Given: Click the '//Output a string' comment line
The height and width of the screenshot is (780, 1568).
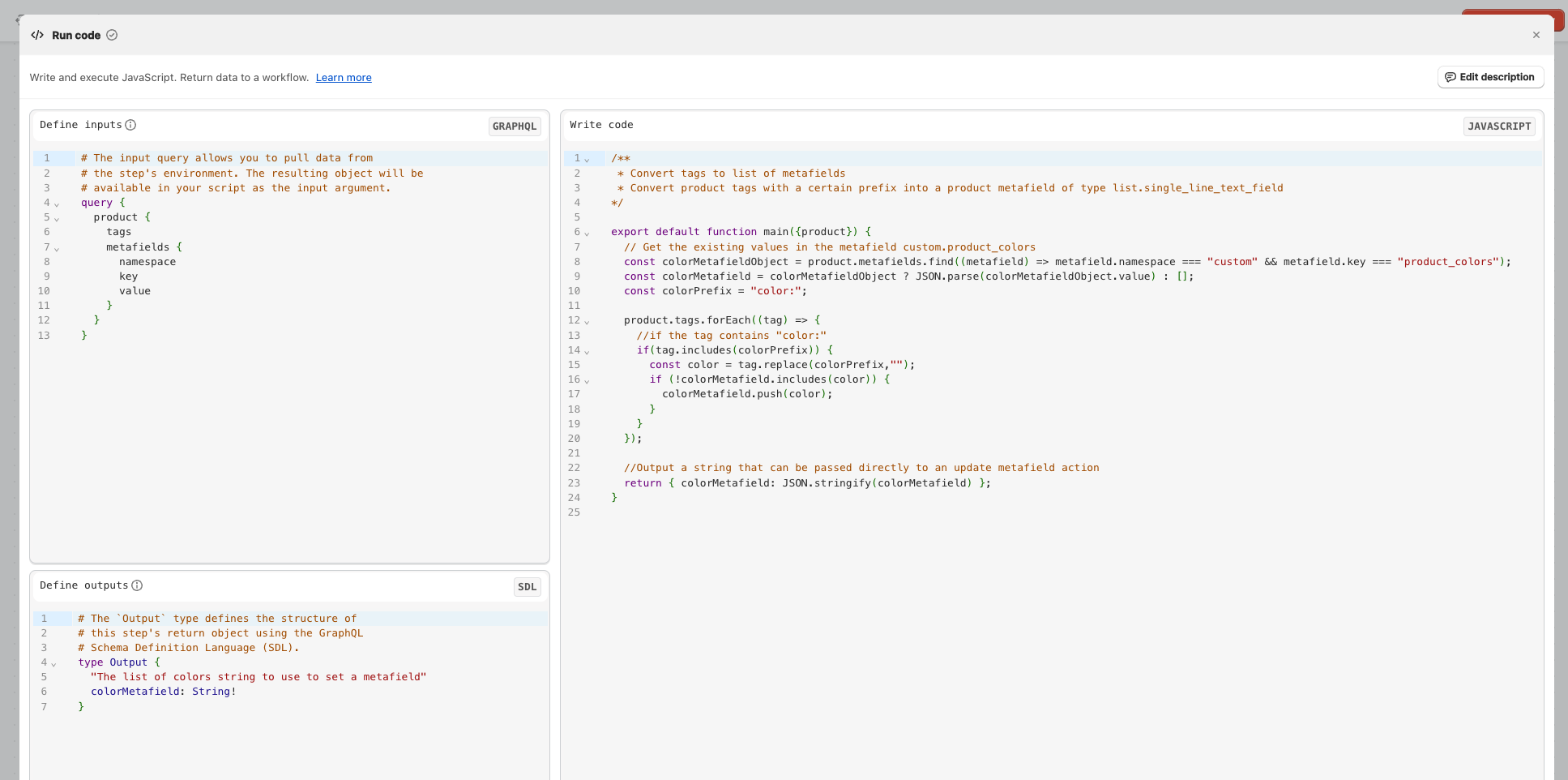Looking at the screenshot, I should coord(861,468).
